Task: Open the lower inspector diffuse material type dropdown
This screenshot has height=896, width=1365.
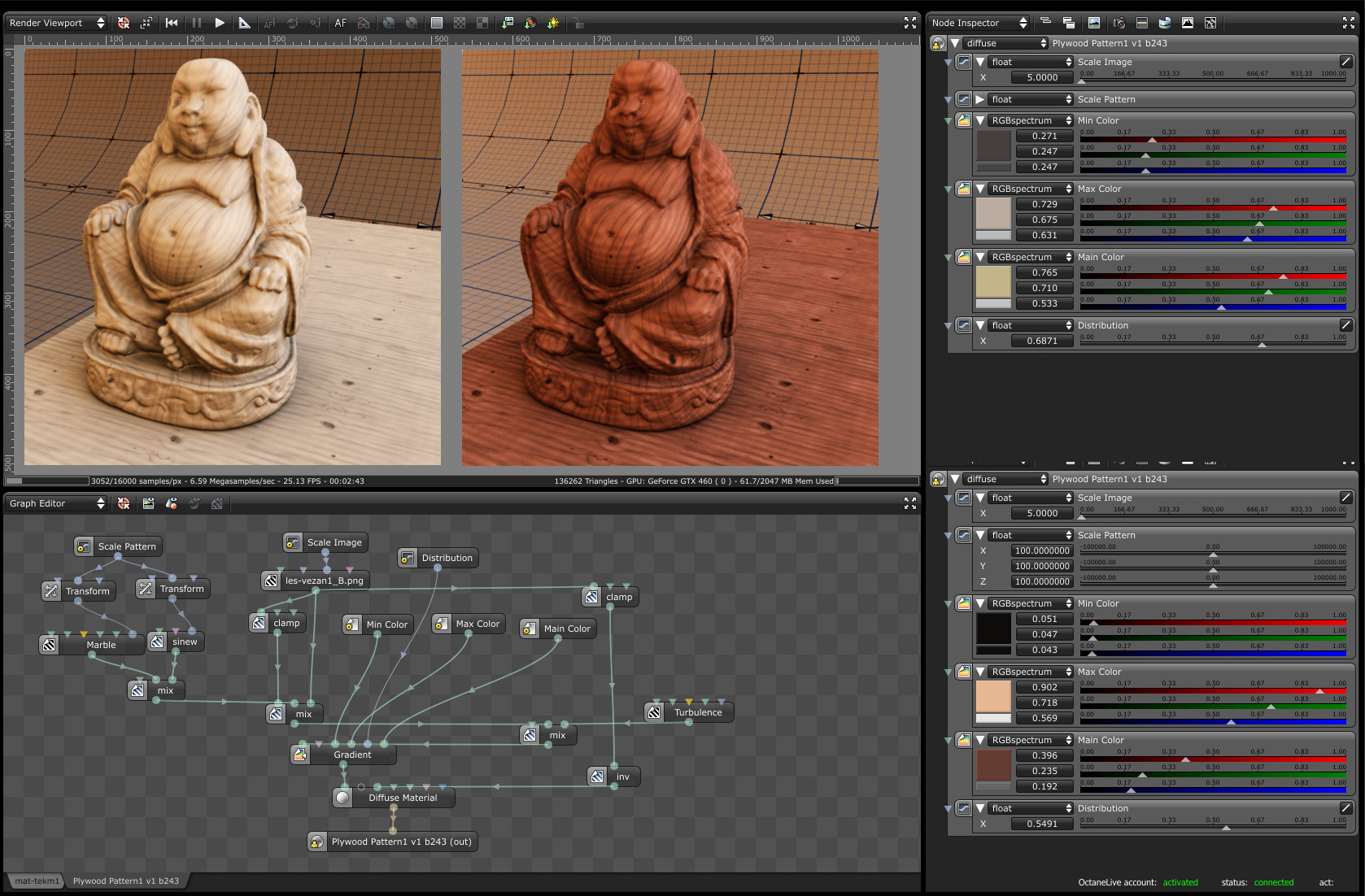Action: click(x=1005, y=479)
